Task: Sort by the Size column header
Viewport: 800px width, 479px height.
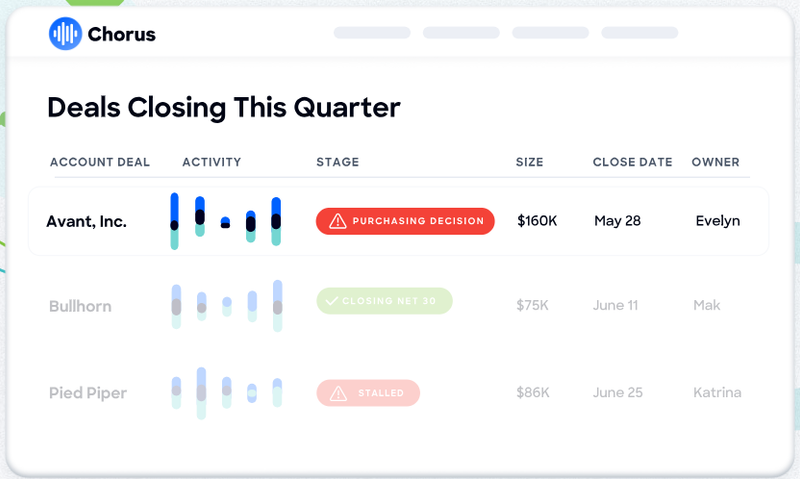Action: (x=530, y=162)
